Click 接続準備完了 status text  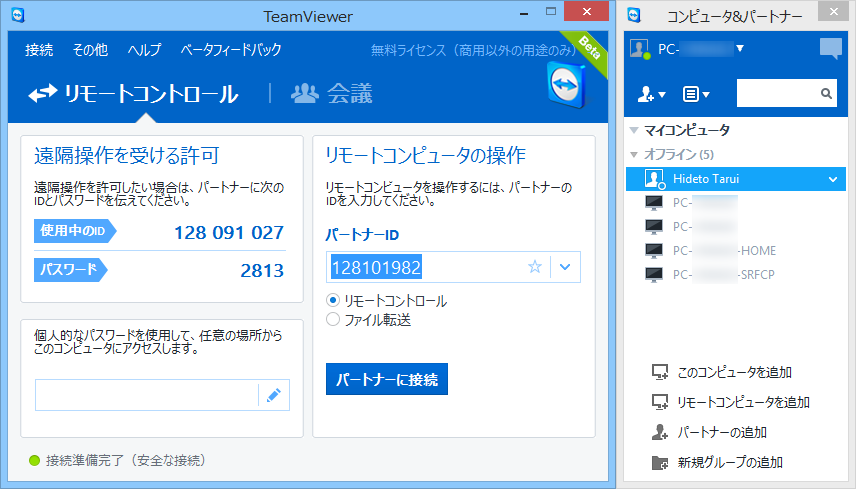point(126,461)
